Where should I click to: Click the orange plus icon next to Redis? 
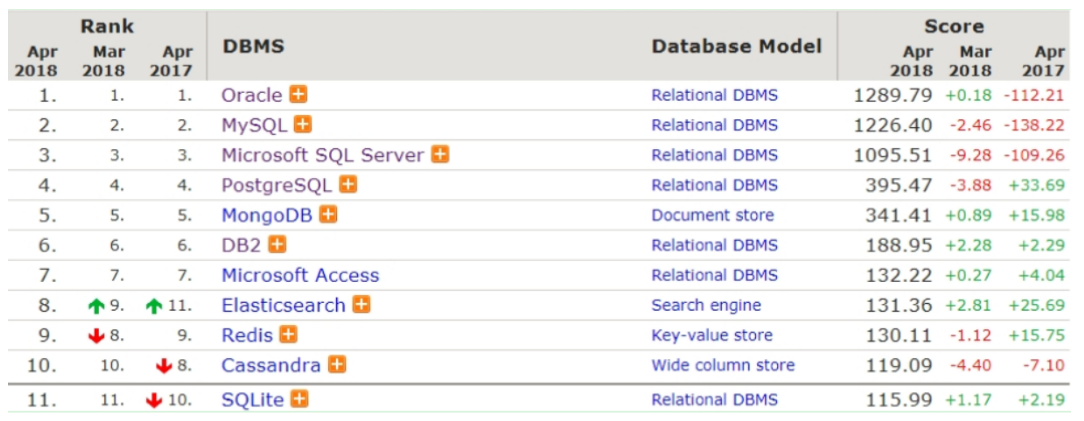point(288,335)
